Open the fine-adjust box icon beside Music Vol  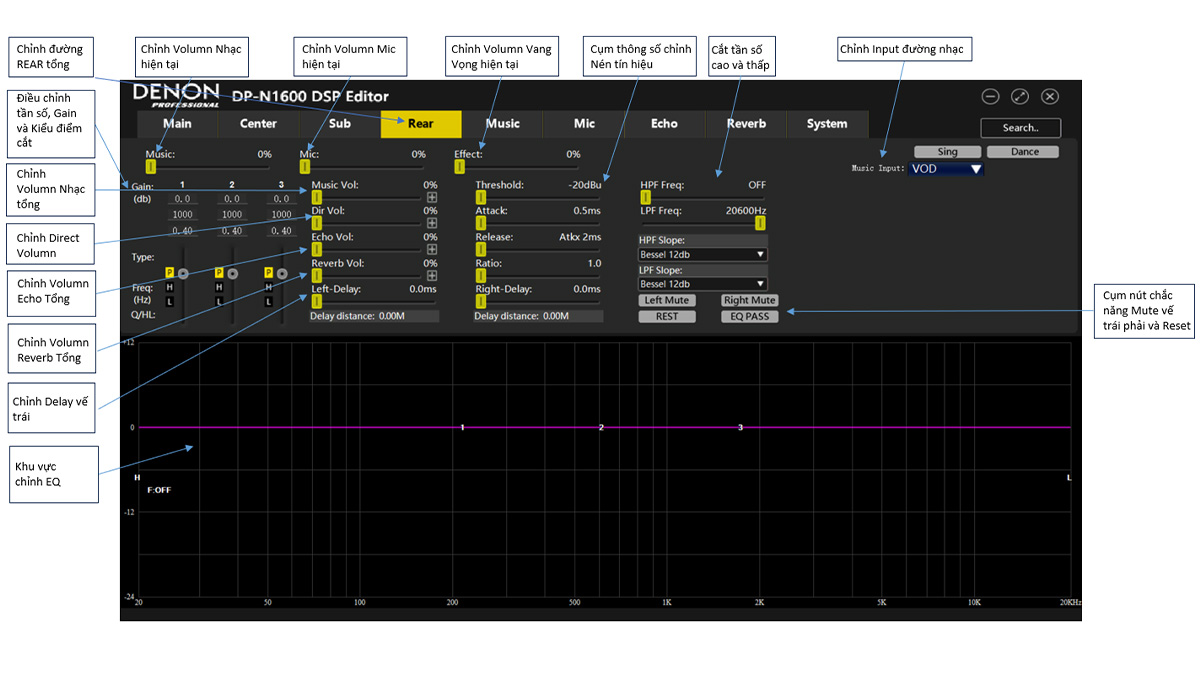(x=432, y=198)
